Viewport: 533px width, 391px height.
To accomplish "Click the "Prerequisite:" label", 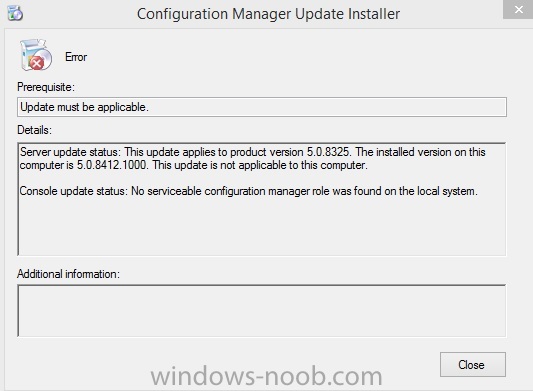I will click(46, 87).
